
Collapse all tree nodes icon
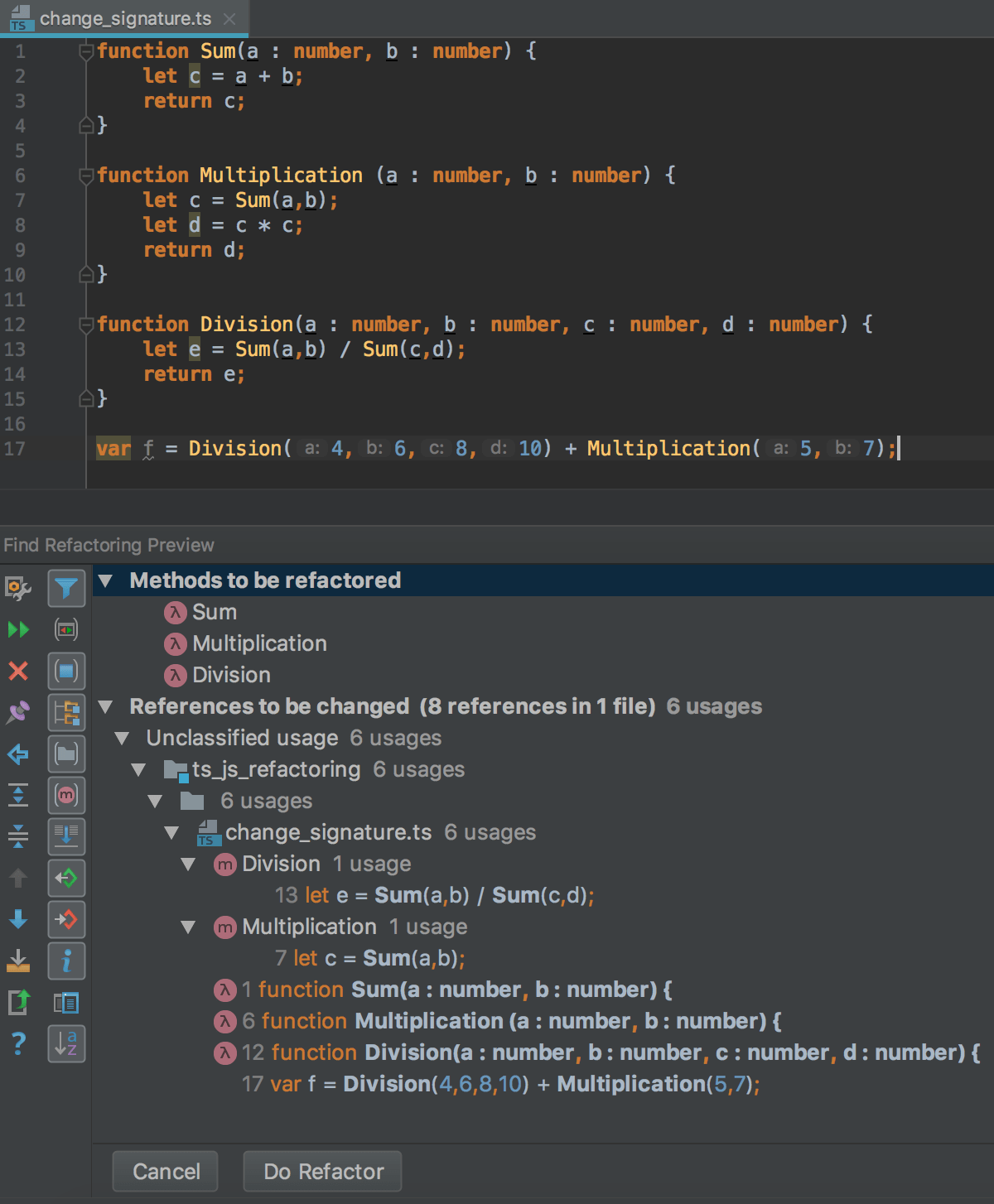click(18, 836)
